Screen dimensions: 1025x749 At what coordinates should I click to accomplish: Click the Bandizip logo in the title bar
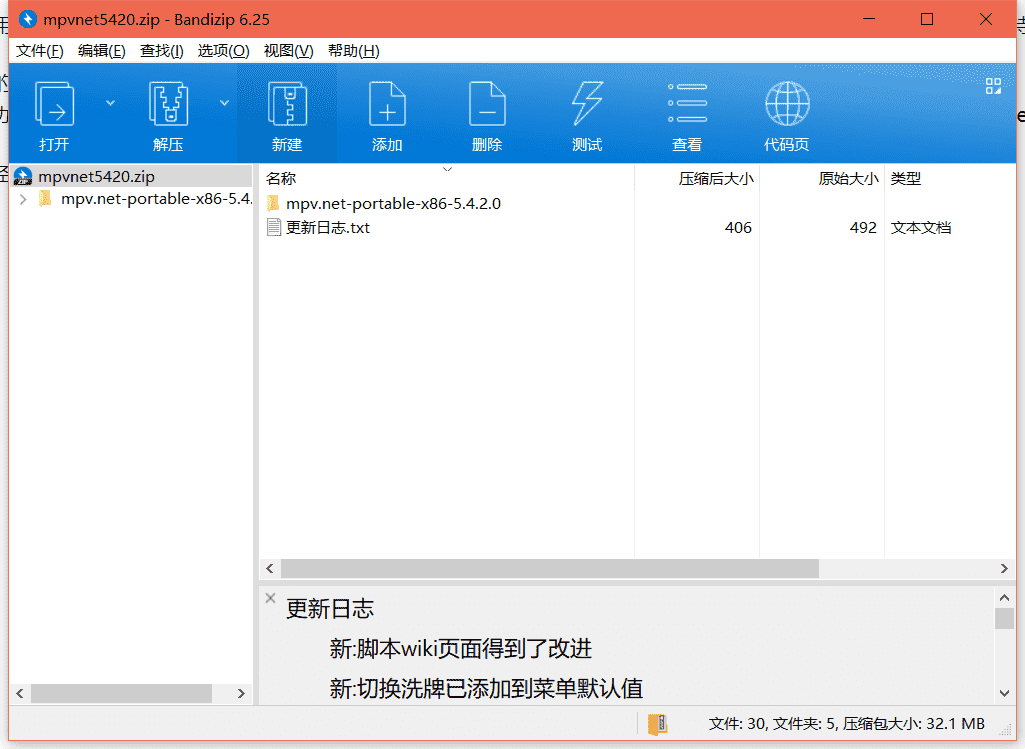coord(27,19)
